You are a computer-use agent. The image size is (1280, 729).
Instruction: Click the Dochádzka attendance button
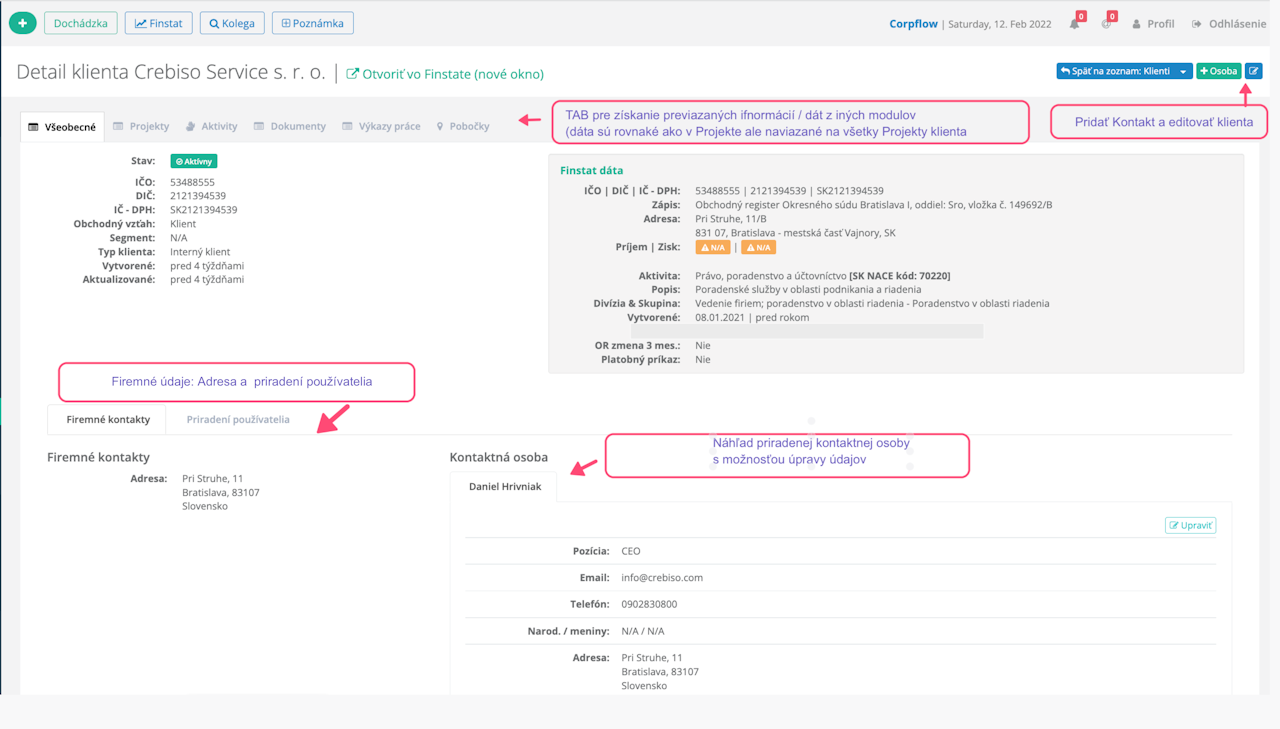pos(80,23)
